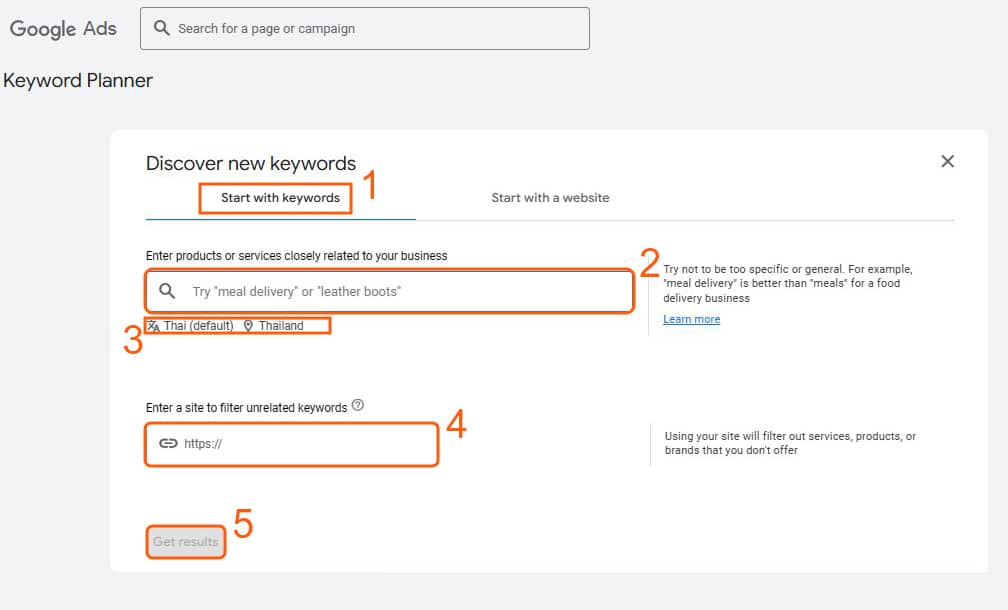This screenshot has width=1008, height=610.
Task: Click the Enter products or services label
Action: (x=296, y=256)
